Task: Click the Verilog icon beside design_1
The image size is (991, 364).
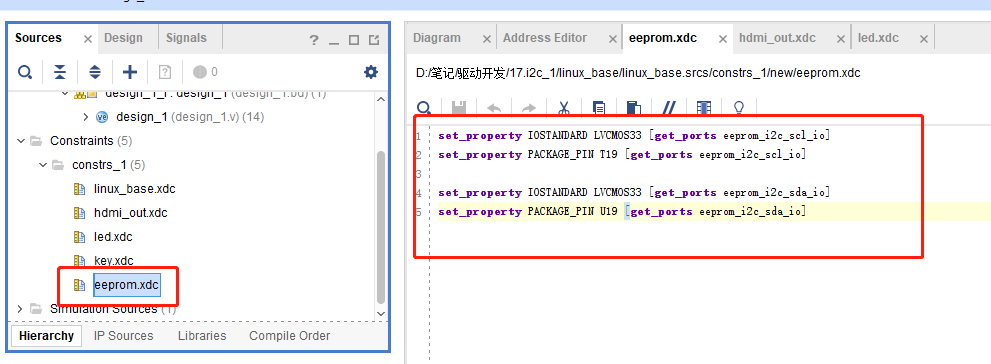Action: pyautogui.click(x=102, y=117)
